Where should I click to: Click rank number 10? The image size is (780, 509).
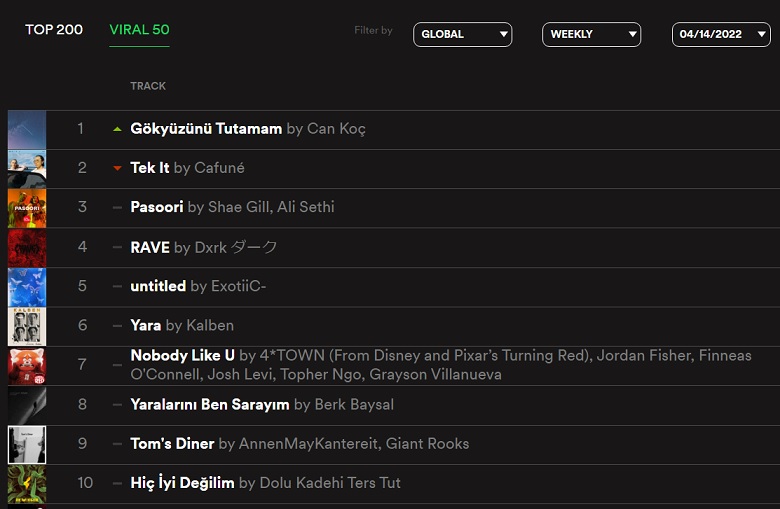coord(85,483)
